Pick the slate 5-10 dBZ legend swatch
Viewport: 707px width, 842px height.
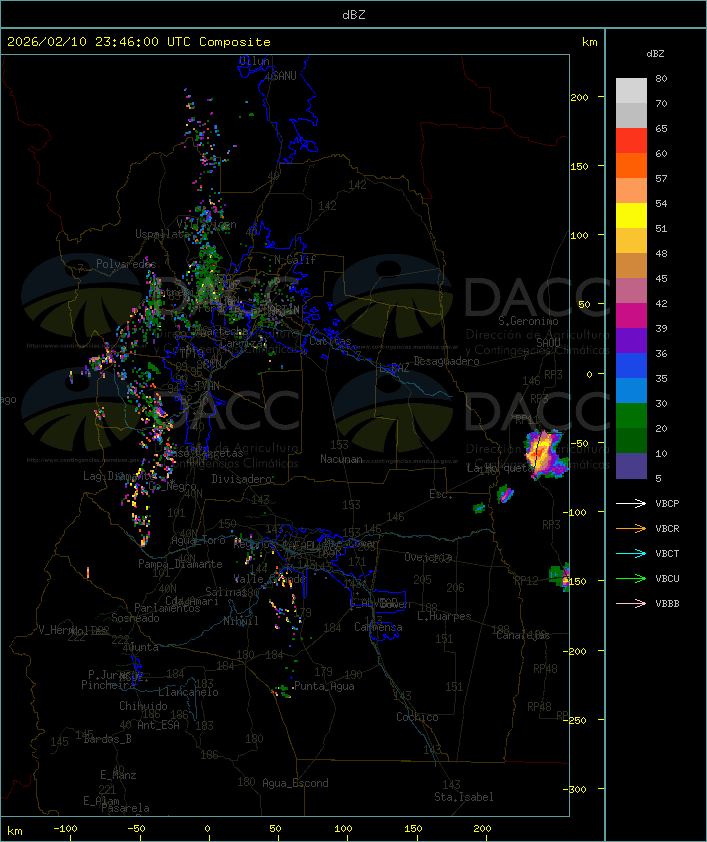tap(631, 466)
